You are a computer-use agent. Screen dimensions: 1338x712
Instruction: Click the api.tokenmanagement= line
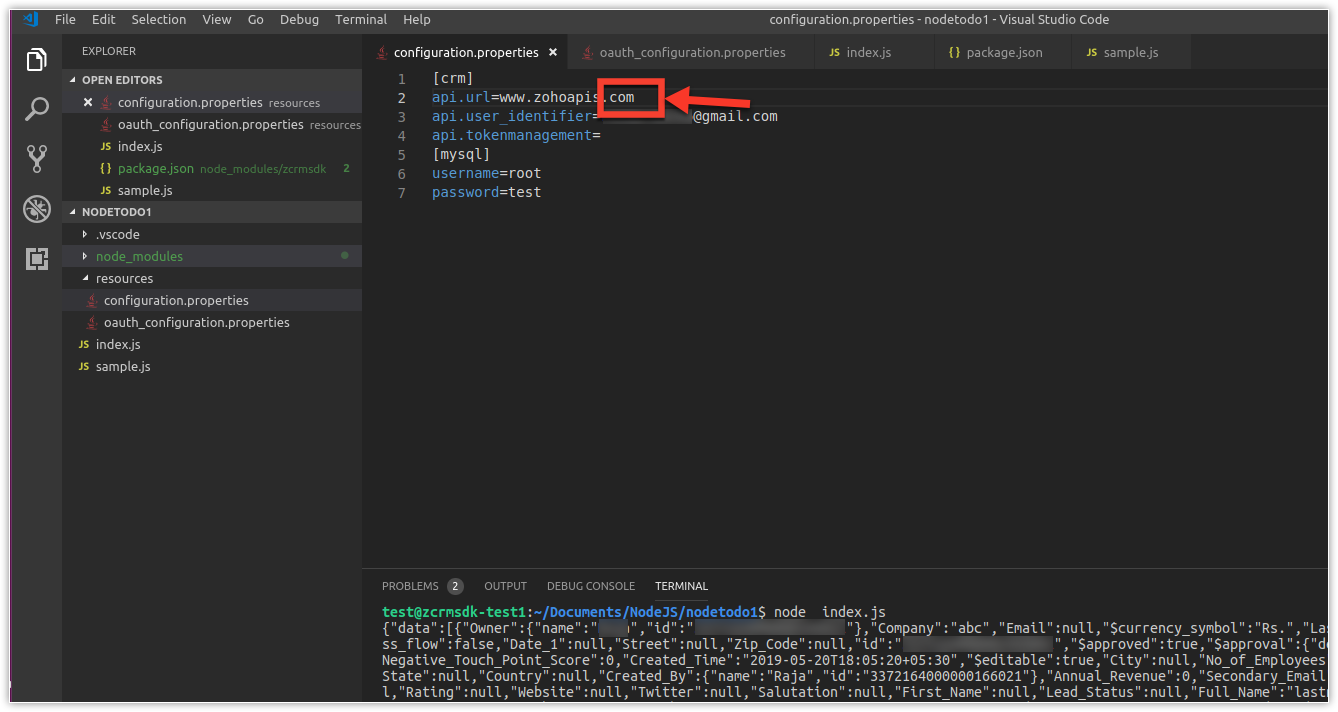[516, 135]
